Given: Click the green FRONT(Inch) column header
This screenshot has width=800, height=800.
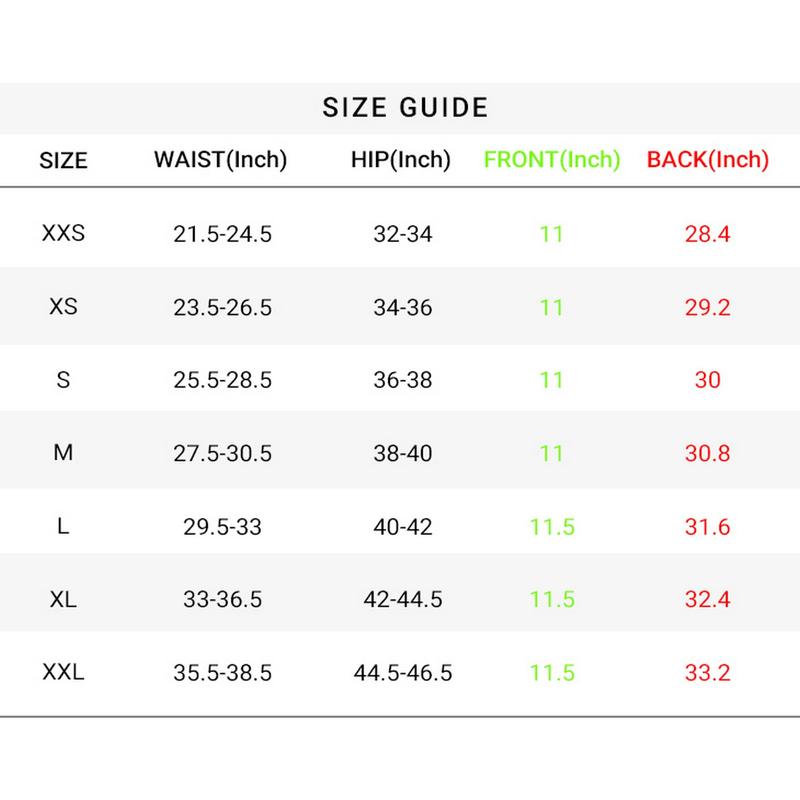Looking at the screenshot, I should pyautogui.click(x=552, y=159).
